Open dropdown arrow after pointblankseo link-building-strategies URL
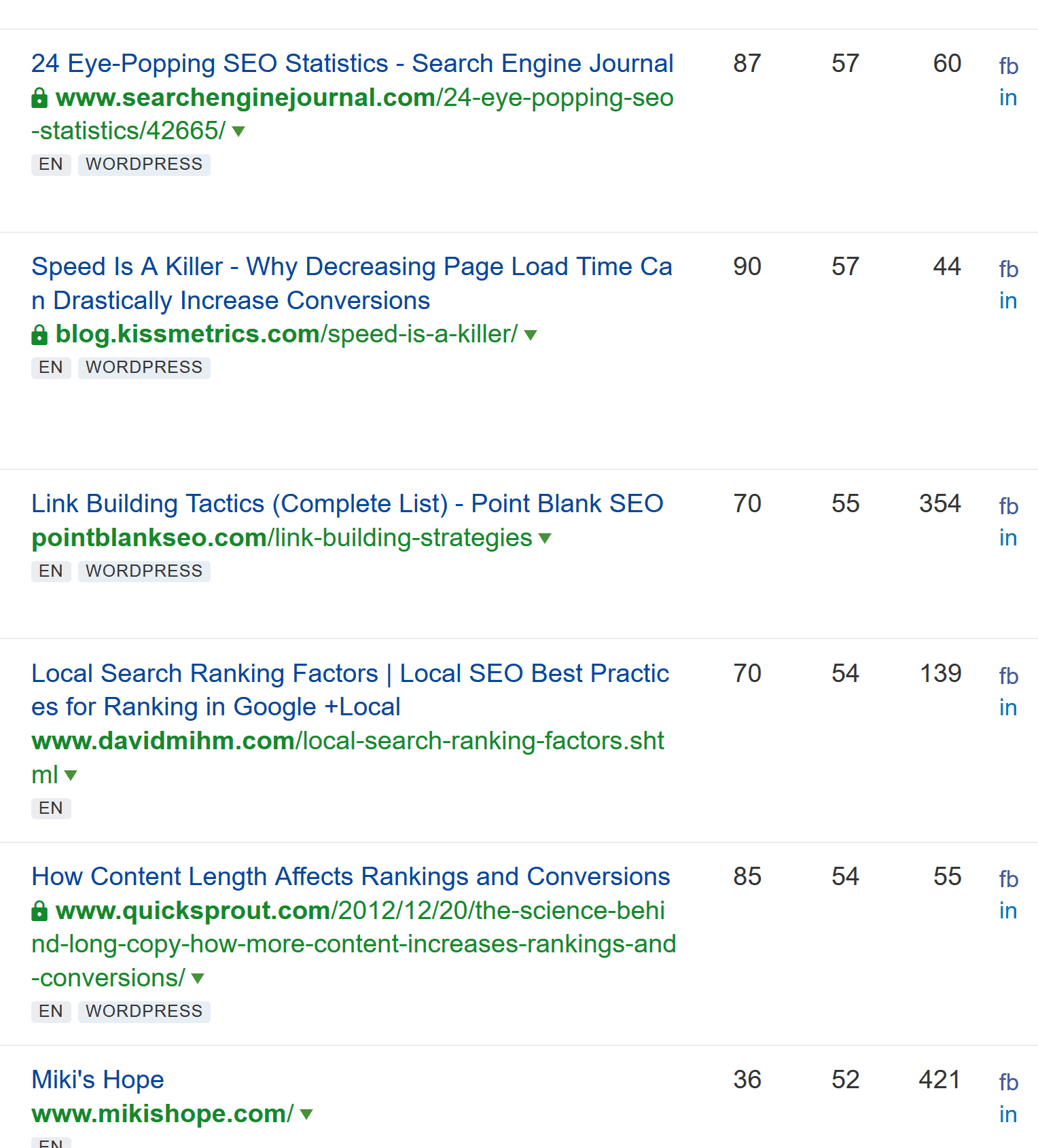This screenshot has height=1148, width=1038. (545, 539)
